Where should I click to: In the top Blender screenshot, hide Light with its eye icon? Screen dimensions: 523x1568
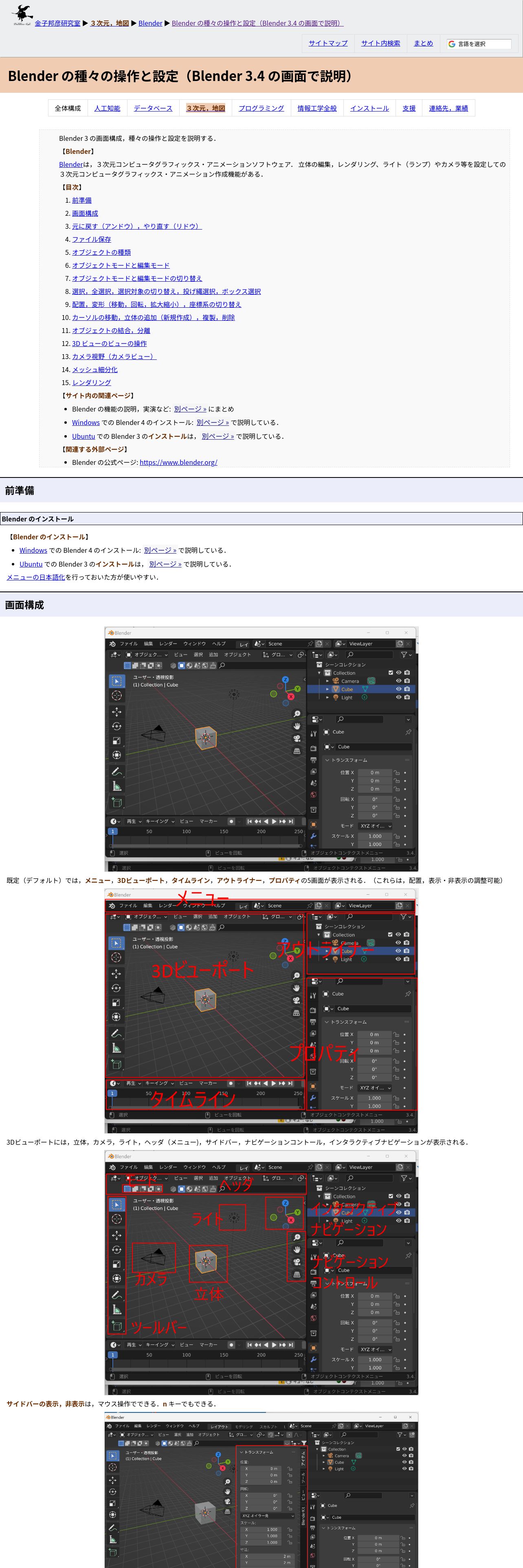coord(399,698)
